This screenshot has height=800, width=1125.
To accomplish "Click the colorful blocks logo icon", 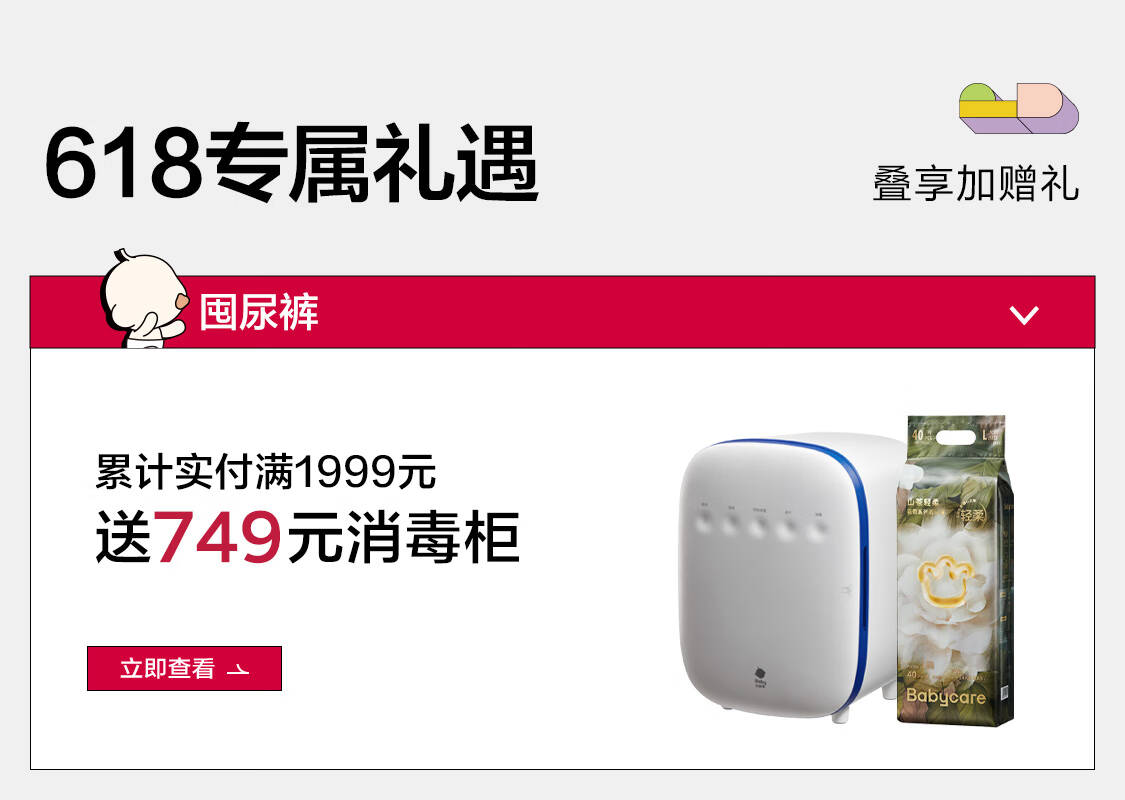I will [1019, 108].
